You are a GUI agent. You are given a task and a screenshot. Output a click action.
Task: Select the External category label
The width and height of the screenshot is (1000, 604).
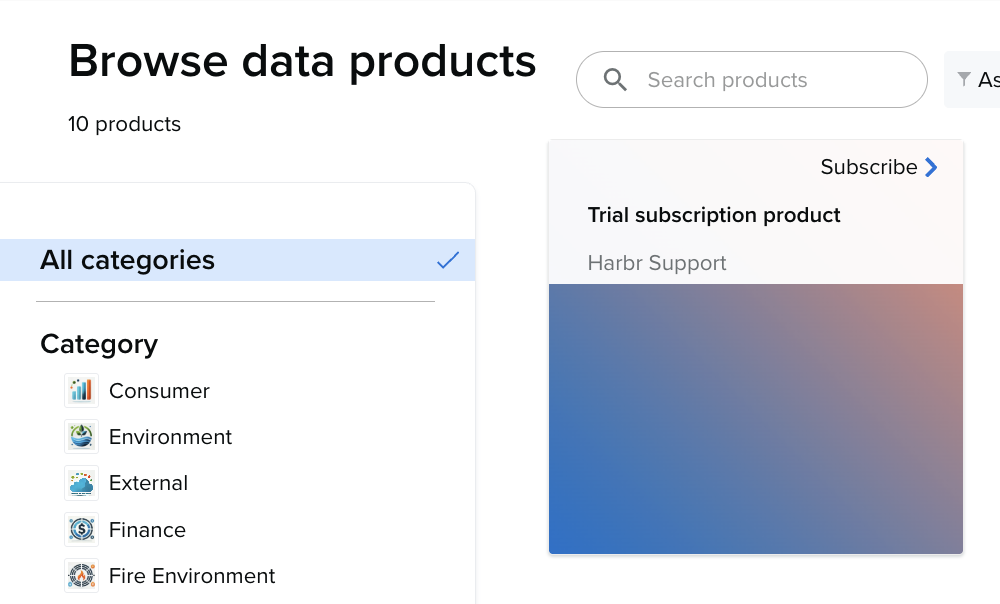coord(148,483)
